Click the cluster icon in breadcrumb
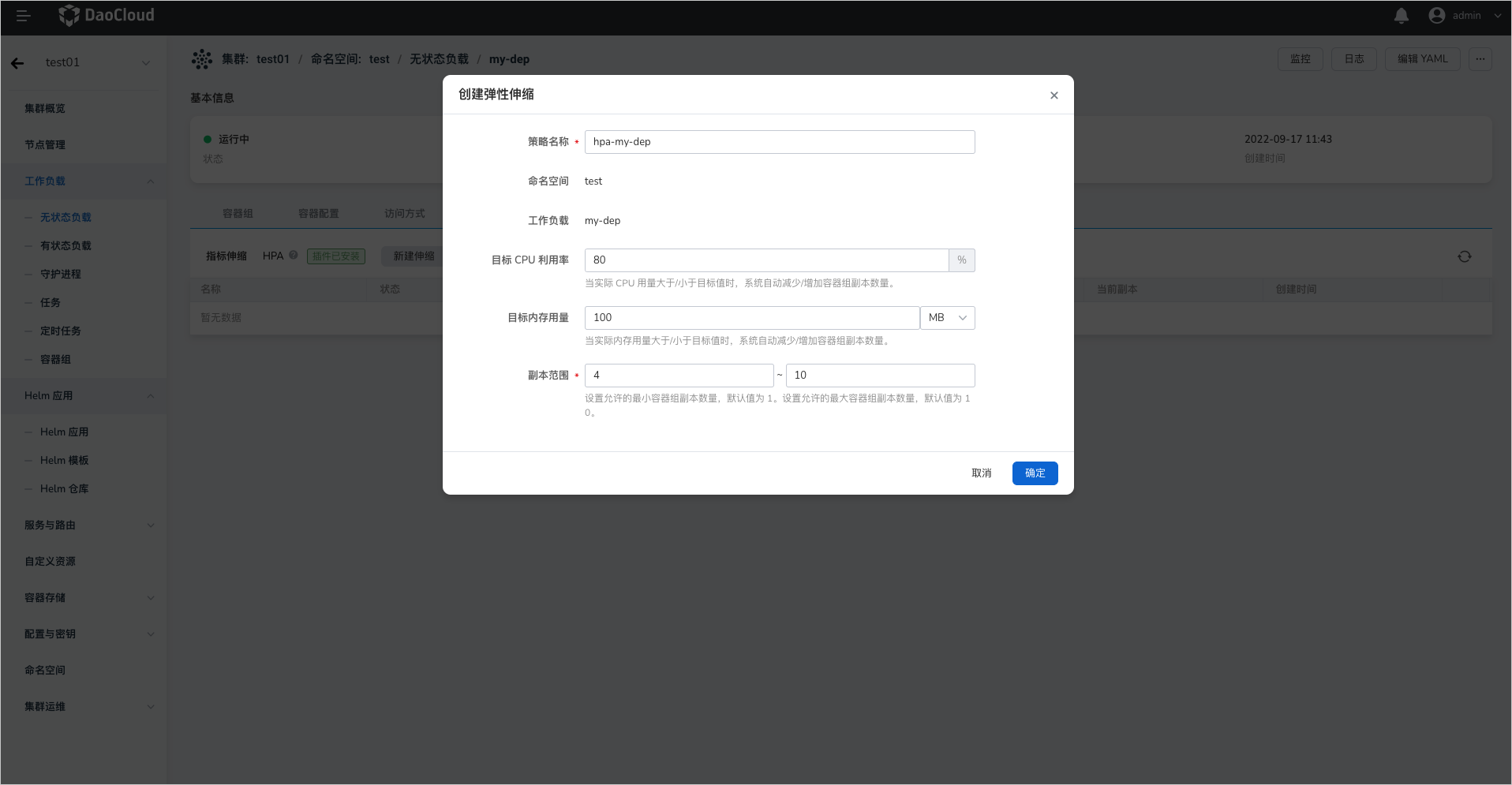This screenshot has width=1512, height=785. point(202,59)
